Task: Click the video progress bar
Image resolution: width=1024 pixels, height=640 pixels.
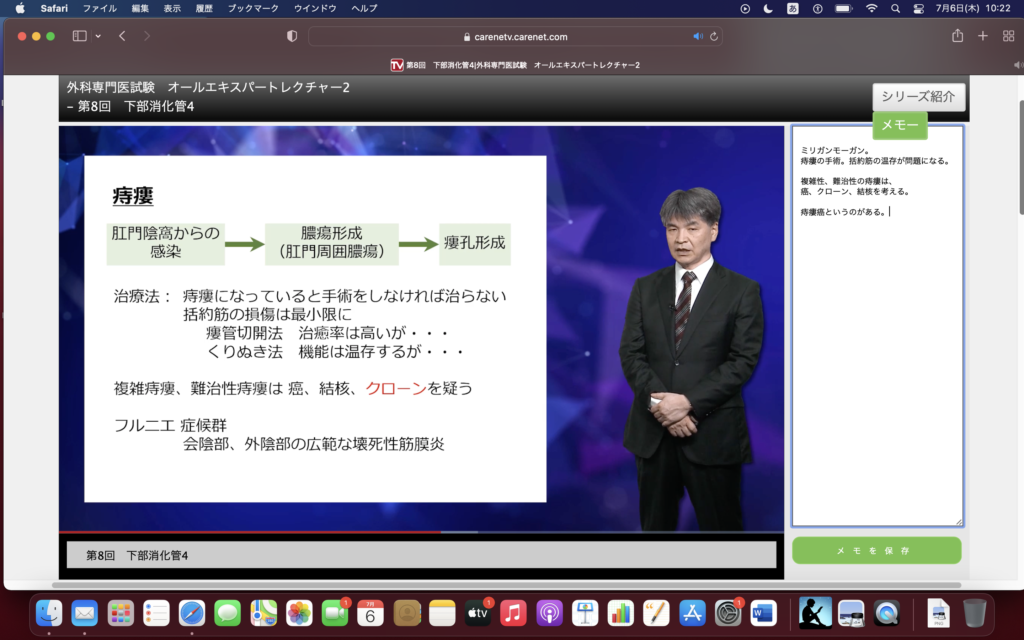Action: [420, 532]
